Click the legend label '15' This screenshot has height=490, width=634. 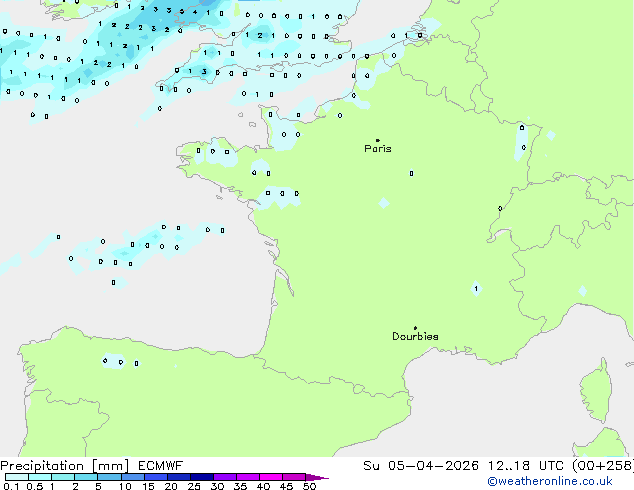tap(148, 486)
